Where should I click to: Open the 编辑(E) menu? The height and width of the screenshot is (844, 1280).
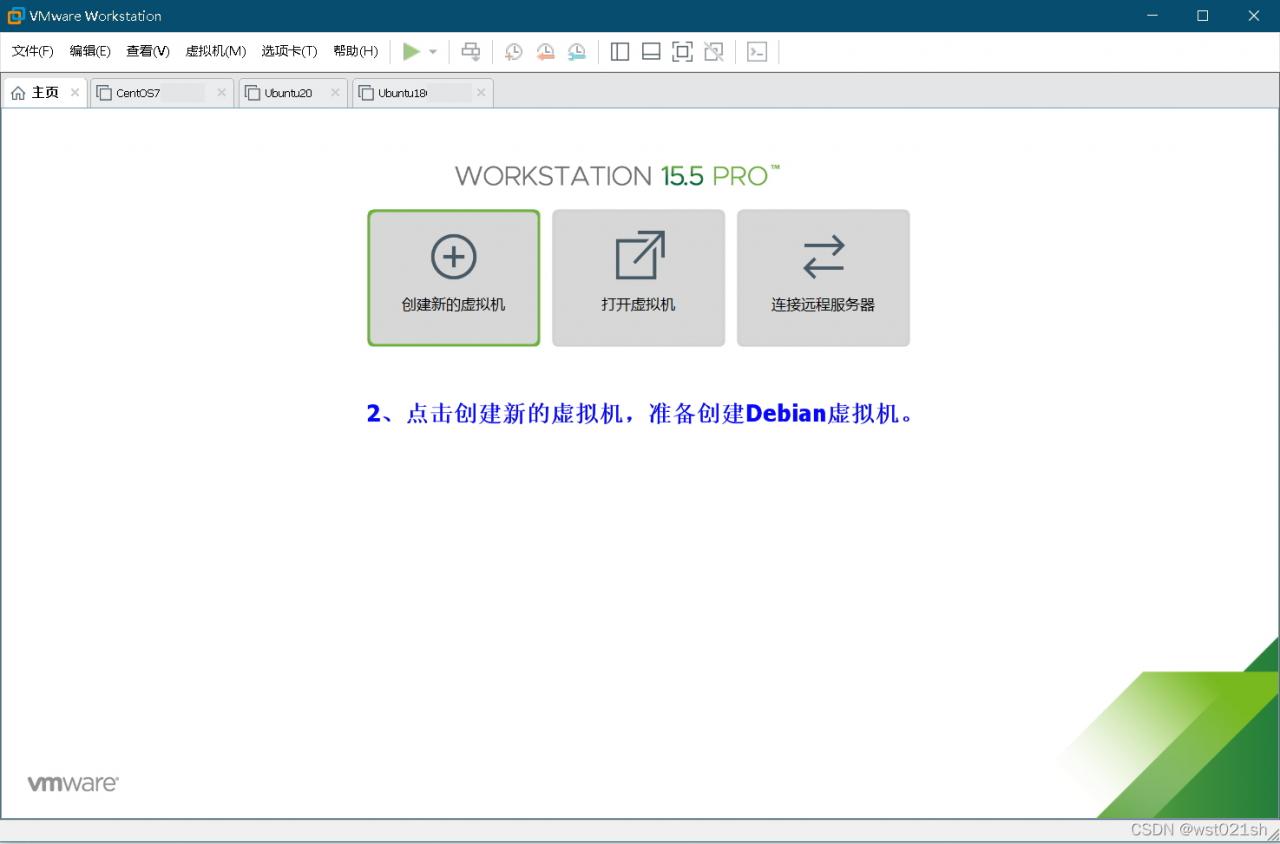pyautogui.click(x=90, y=51)
